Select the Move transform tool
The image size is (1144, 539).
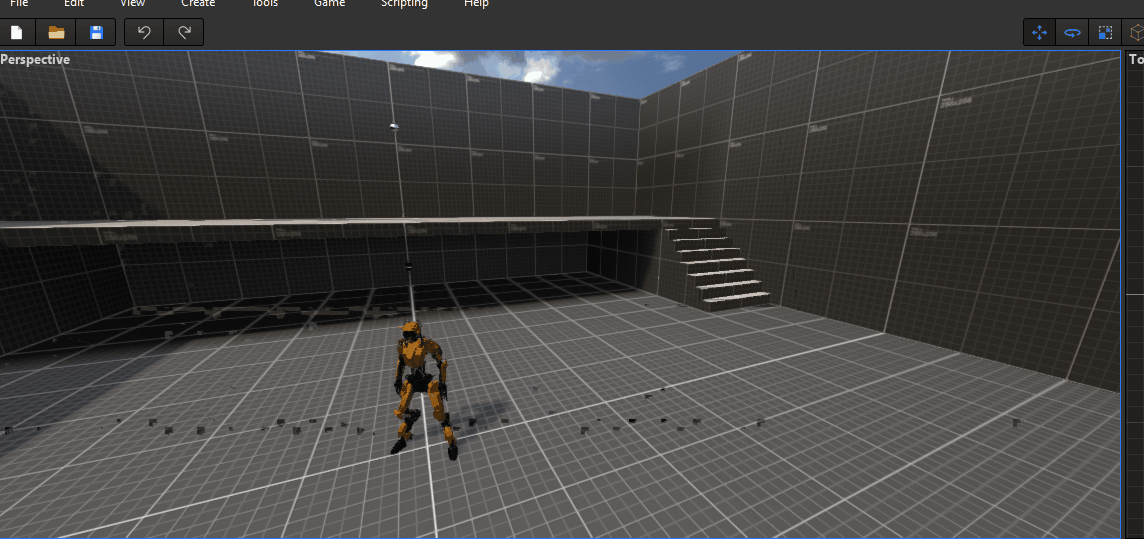coord(1039,33)
